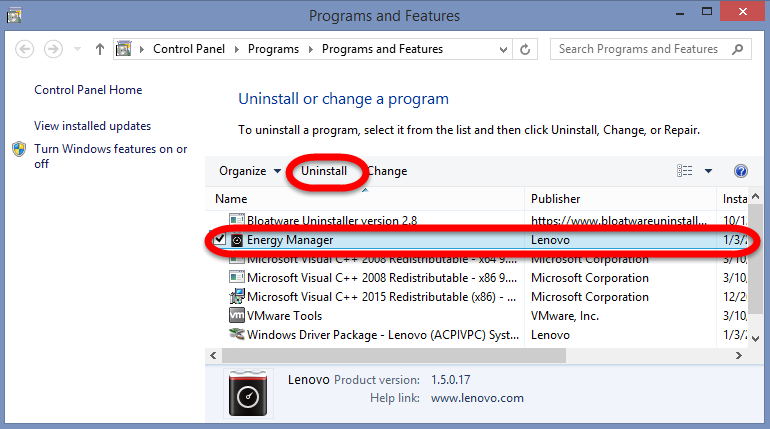Open the Control Panel Home link

point(88,90)
